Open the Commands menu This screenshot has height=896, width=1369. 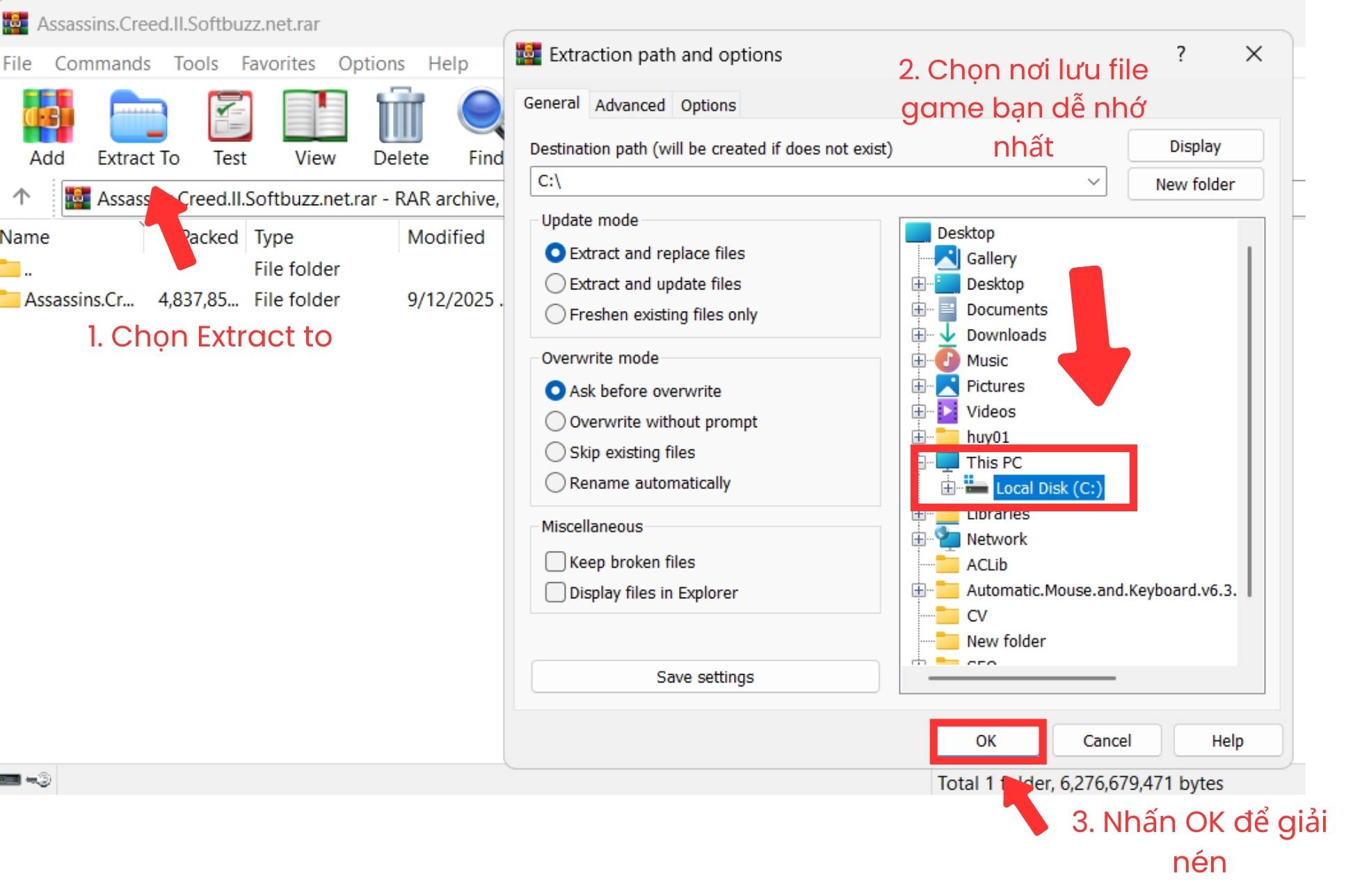(x=102, y=63)
